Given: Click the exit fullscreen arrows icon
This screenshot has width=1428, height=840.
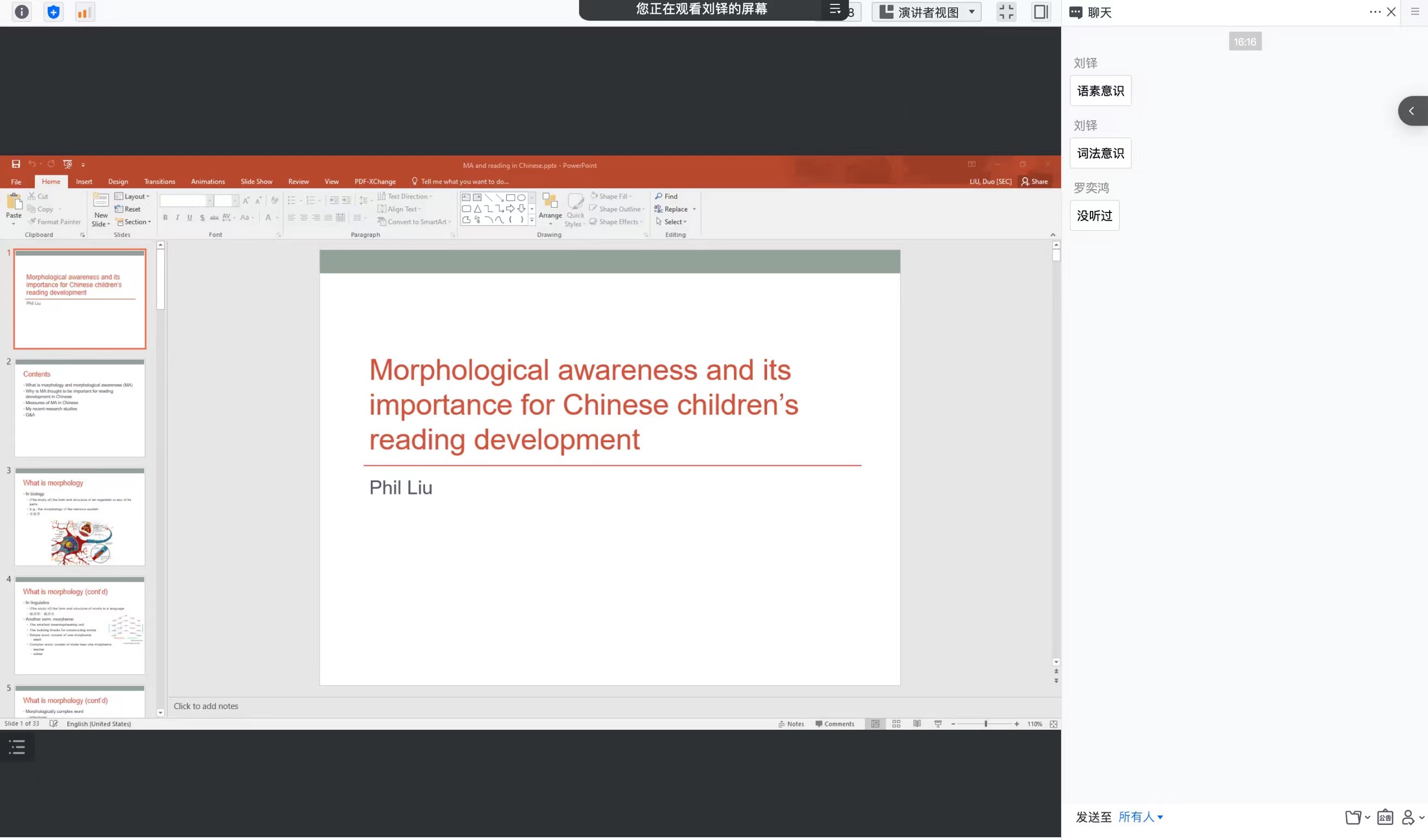Looking at the screenshot, I should tap(1006, 12).
